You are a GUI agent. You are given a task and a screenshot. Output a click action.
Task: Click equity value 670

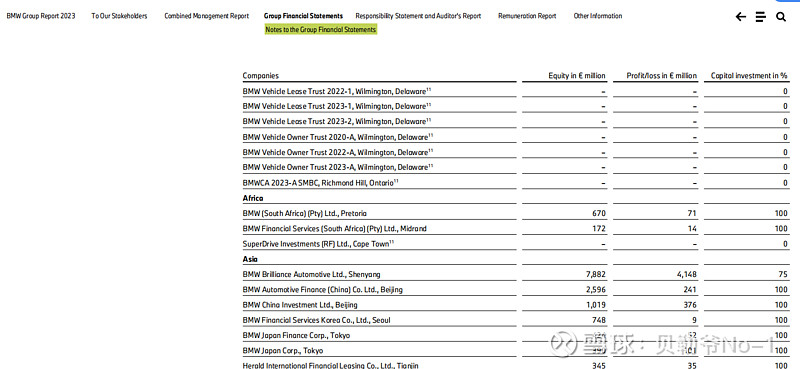click(599, 213)
